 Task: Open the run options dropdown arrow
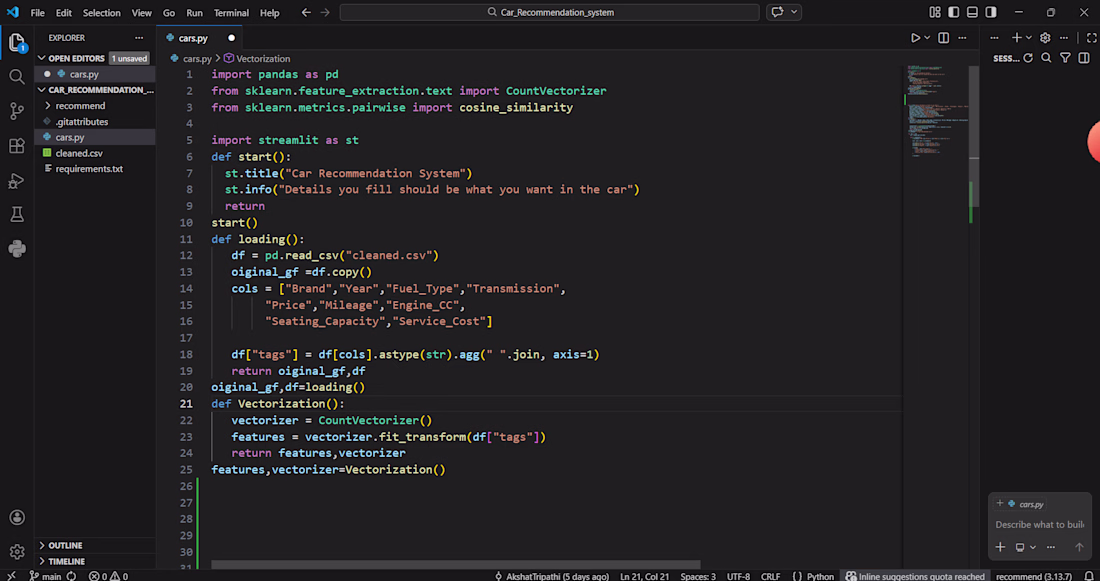[x=927, y=38]
